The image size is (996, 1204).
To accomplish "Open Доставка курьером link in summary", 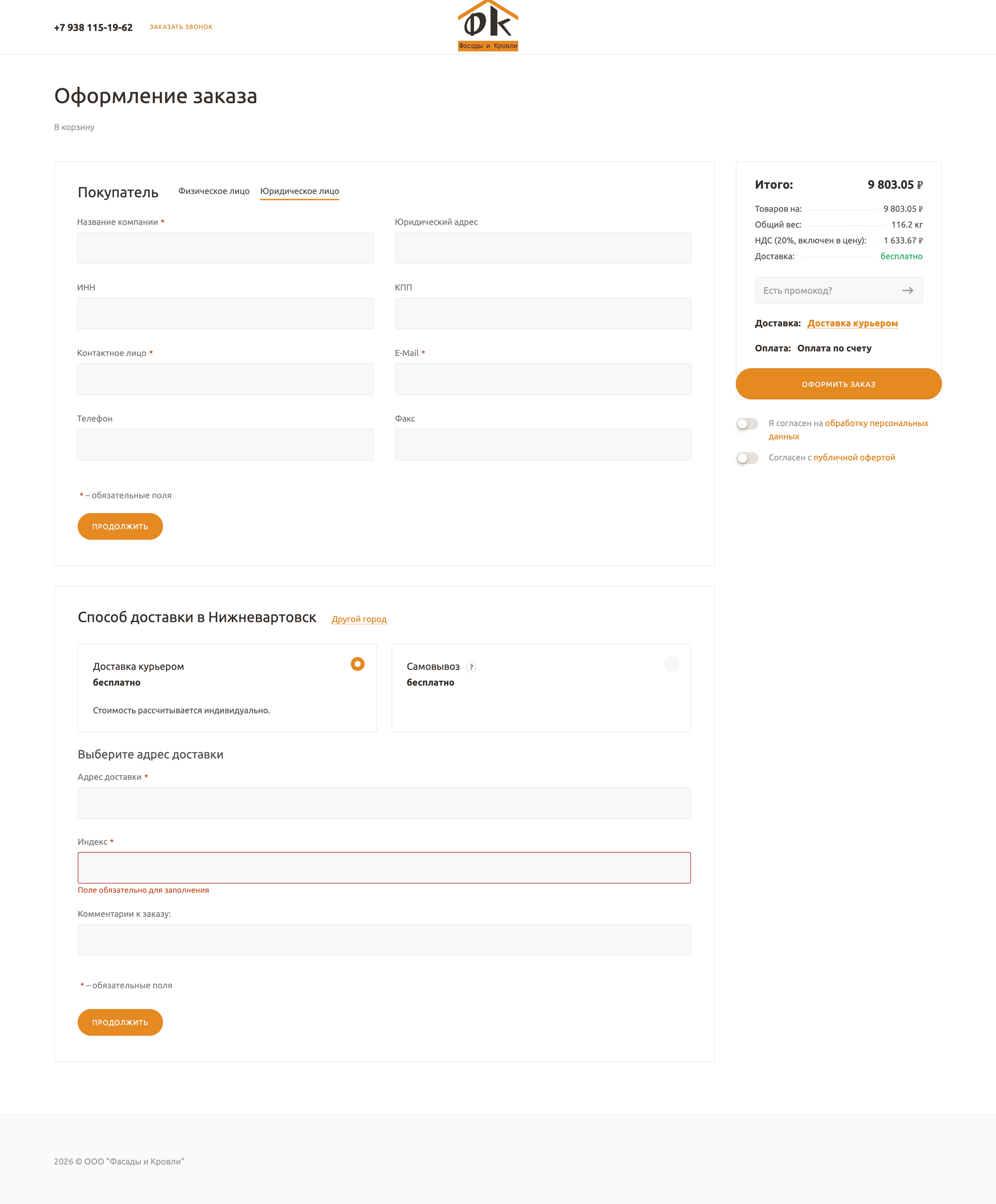I will click(x=852, y=323).
